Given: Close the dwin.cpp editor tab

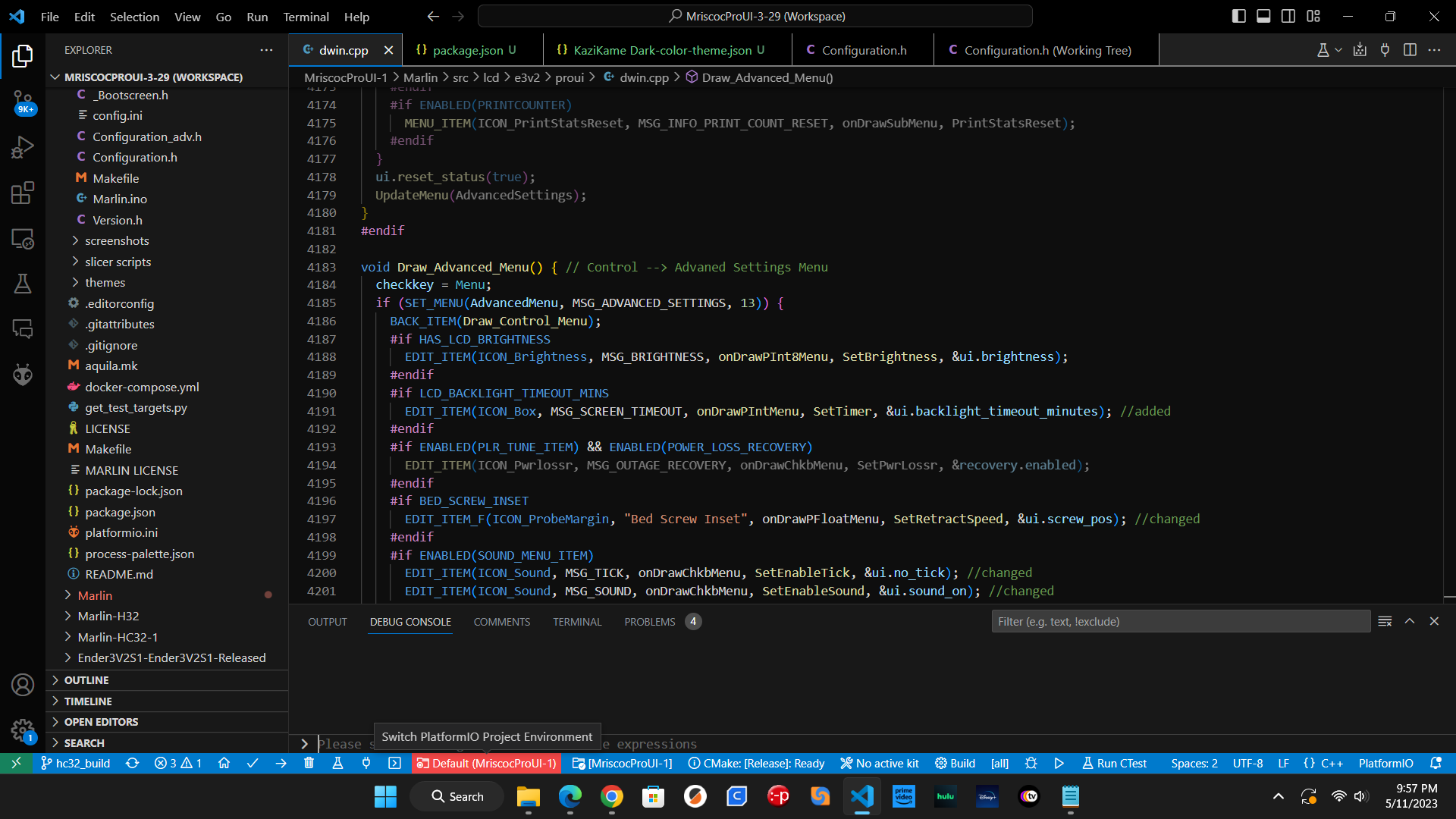Looking at the screenshot, I should click(388, 50).
